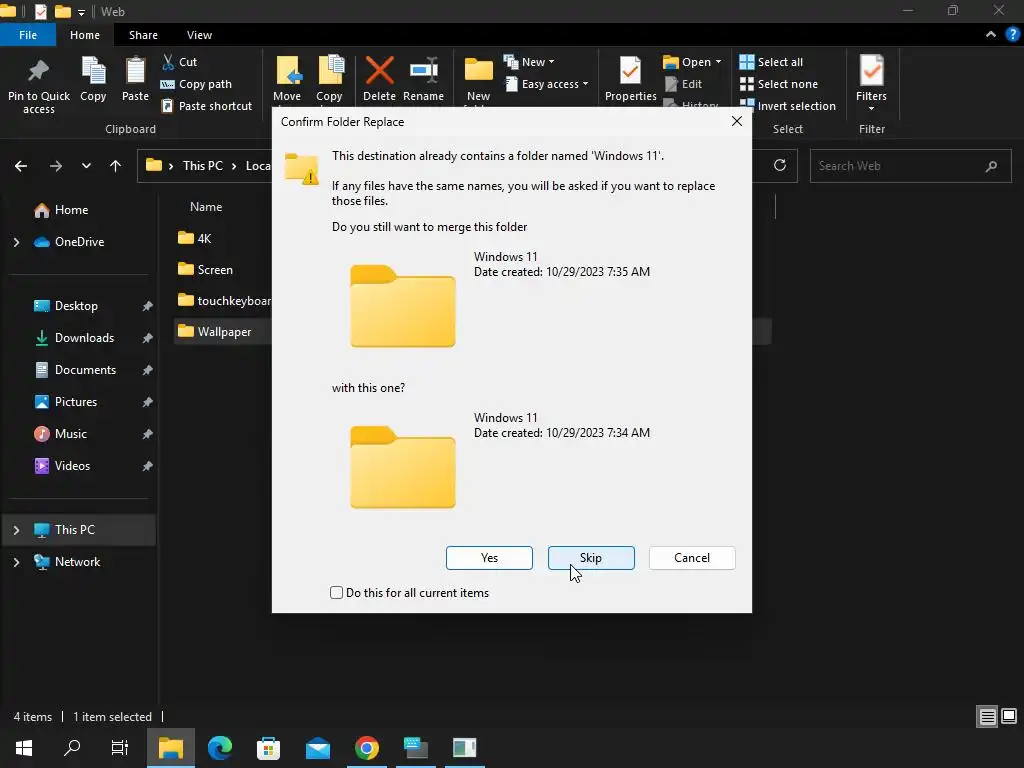
Task: Expand the Open dropdown arrow
Action: coord(718,62)
